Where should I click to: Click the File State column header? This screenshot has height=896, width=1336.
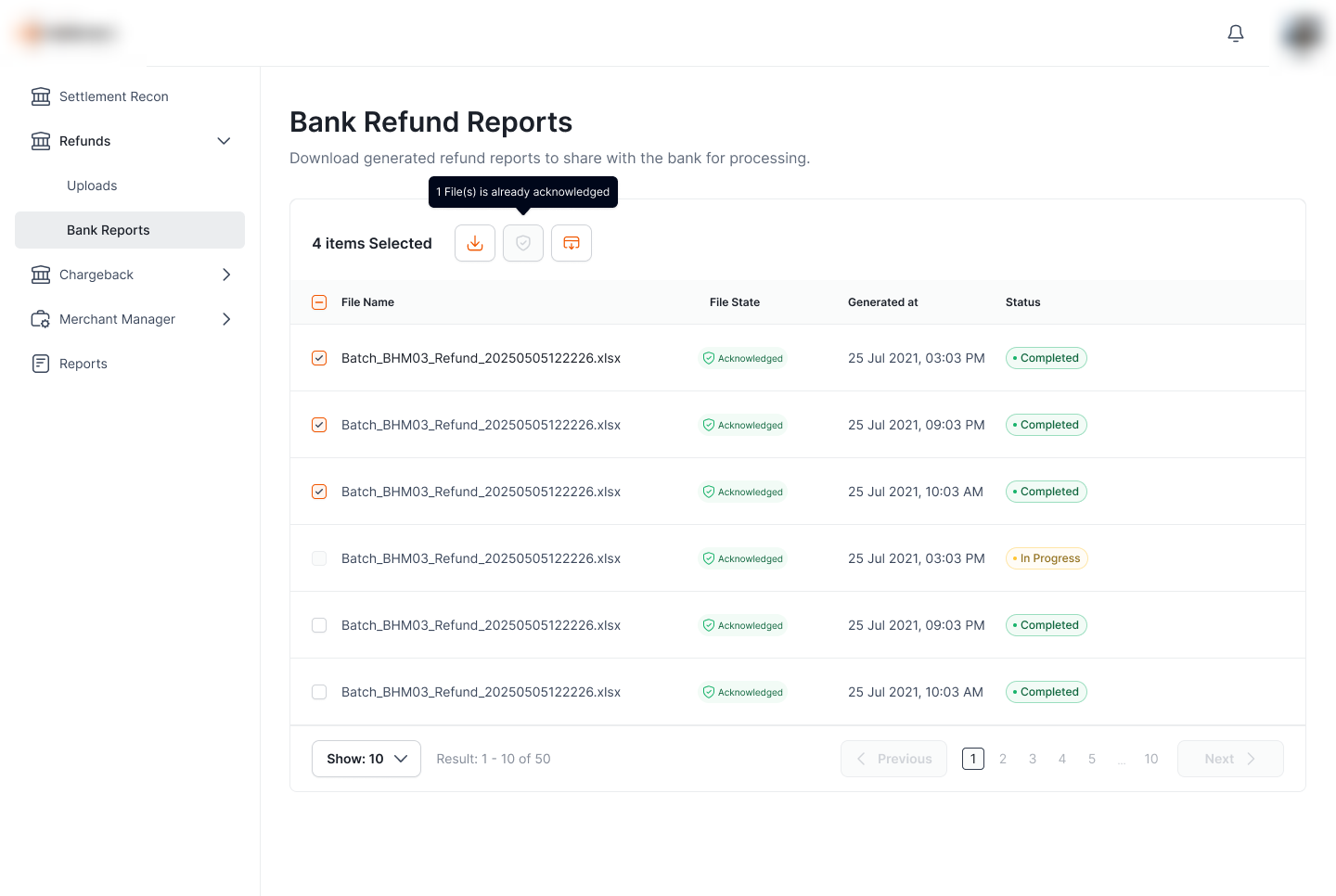[x=735, y=302]
